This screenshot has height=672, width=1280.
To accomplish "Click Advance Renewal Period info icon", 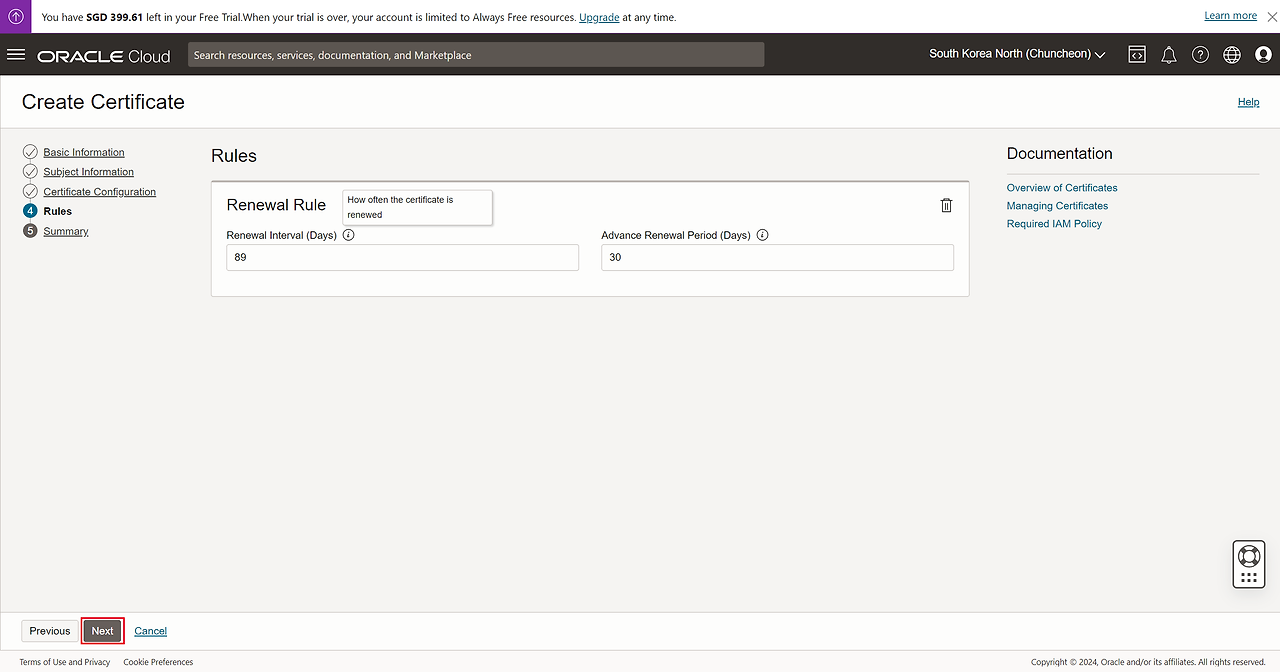I will tap(762, 235).
